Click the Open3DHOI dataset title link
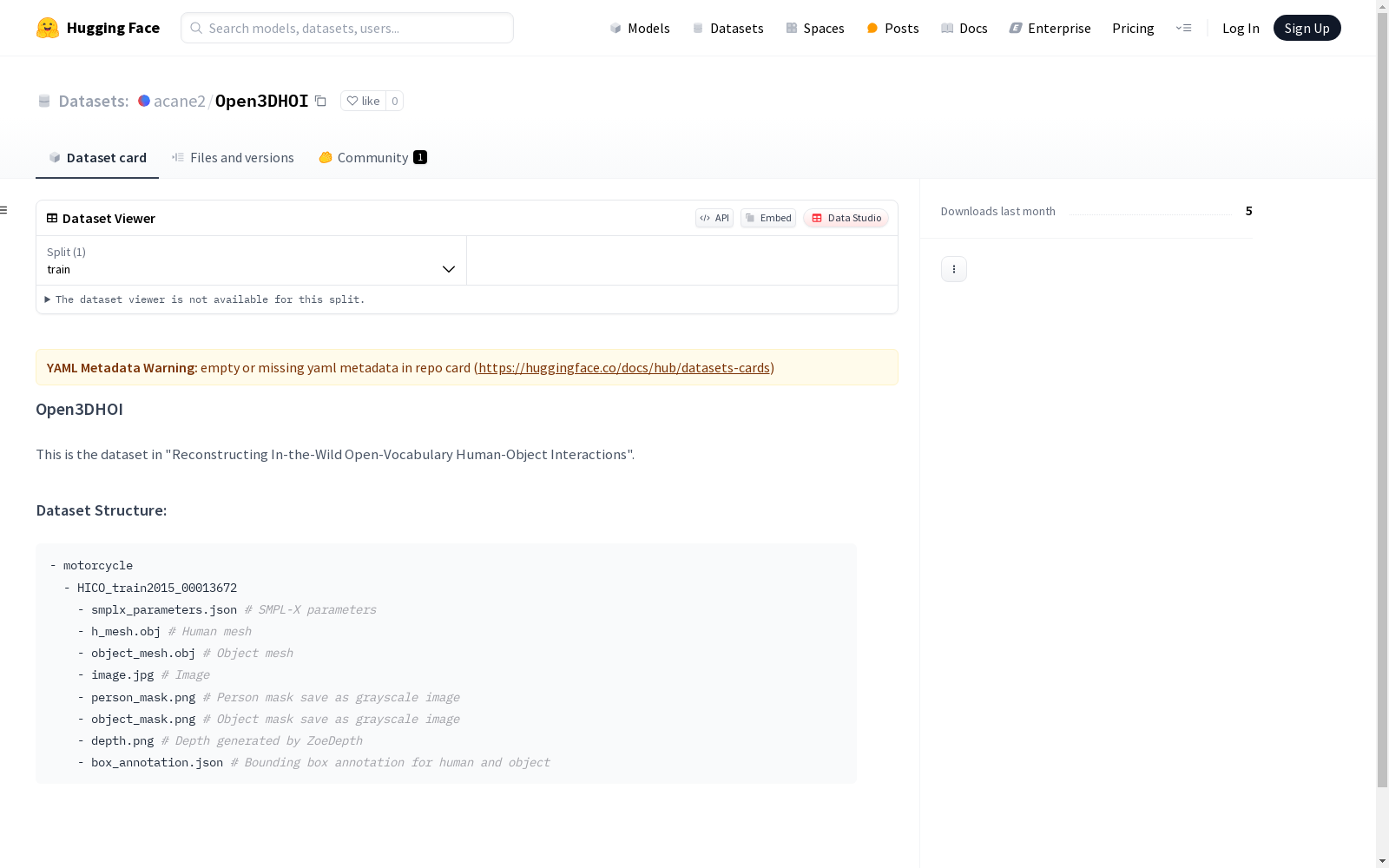The width and height of the screenshot is (1389, 868). [x=261, y=101]
